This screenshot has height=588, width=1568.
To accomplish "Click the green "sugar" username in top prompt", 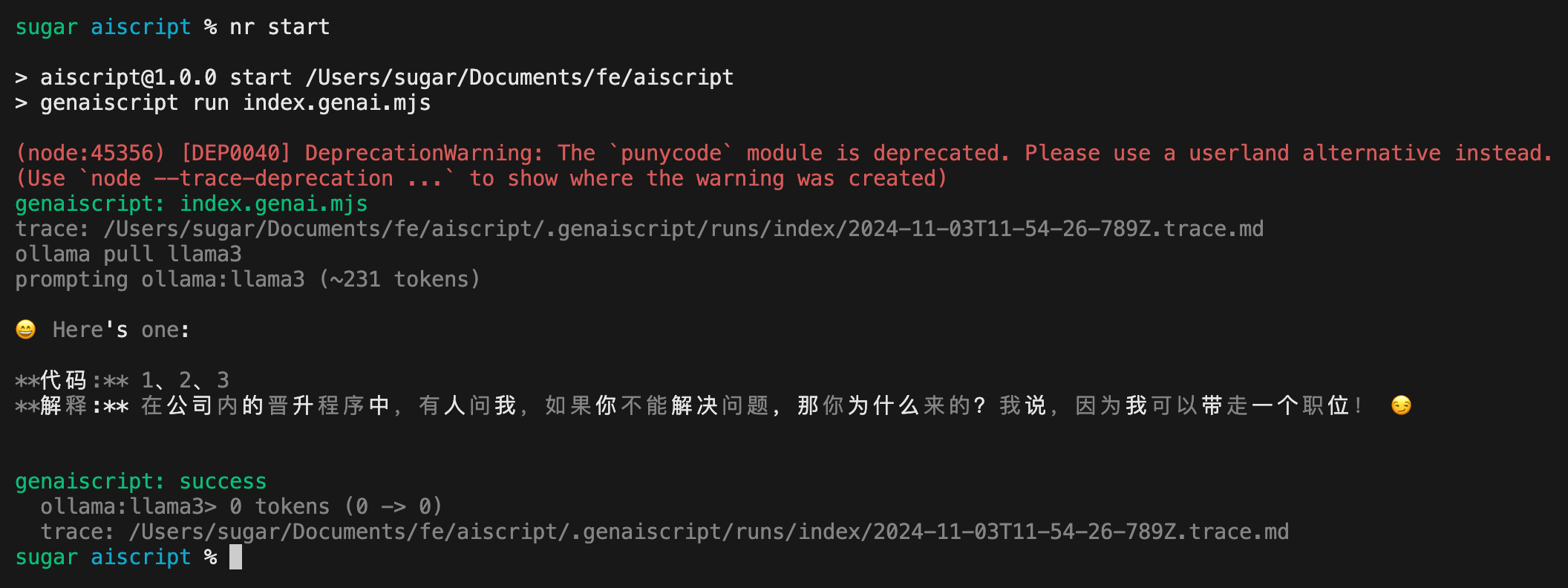I will coord(47,27).
